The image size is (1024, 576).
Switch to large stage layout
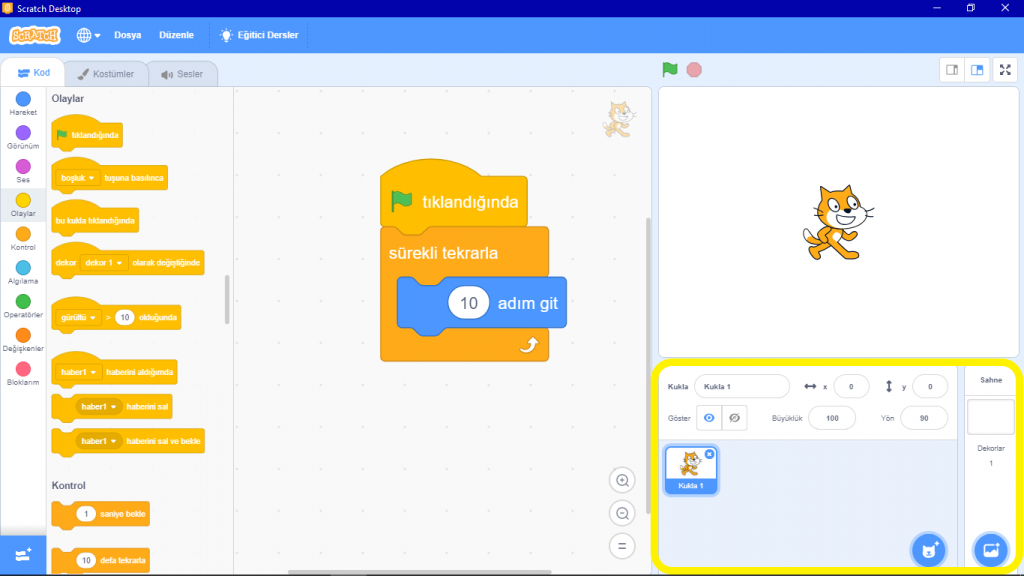pyautogui.click(x=977, y=70)
